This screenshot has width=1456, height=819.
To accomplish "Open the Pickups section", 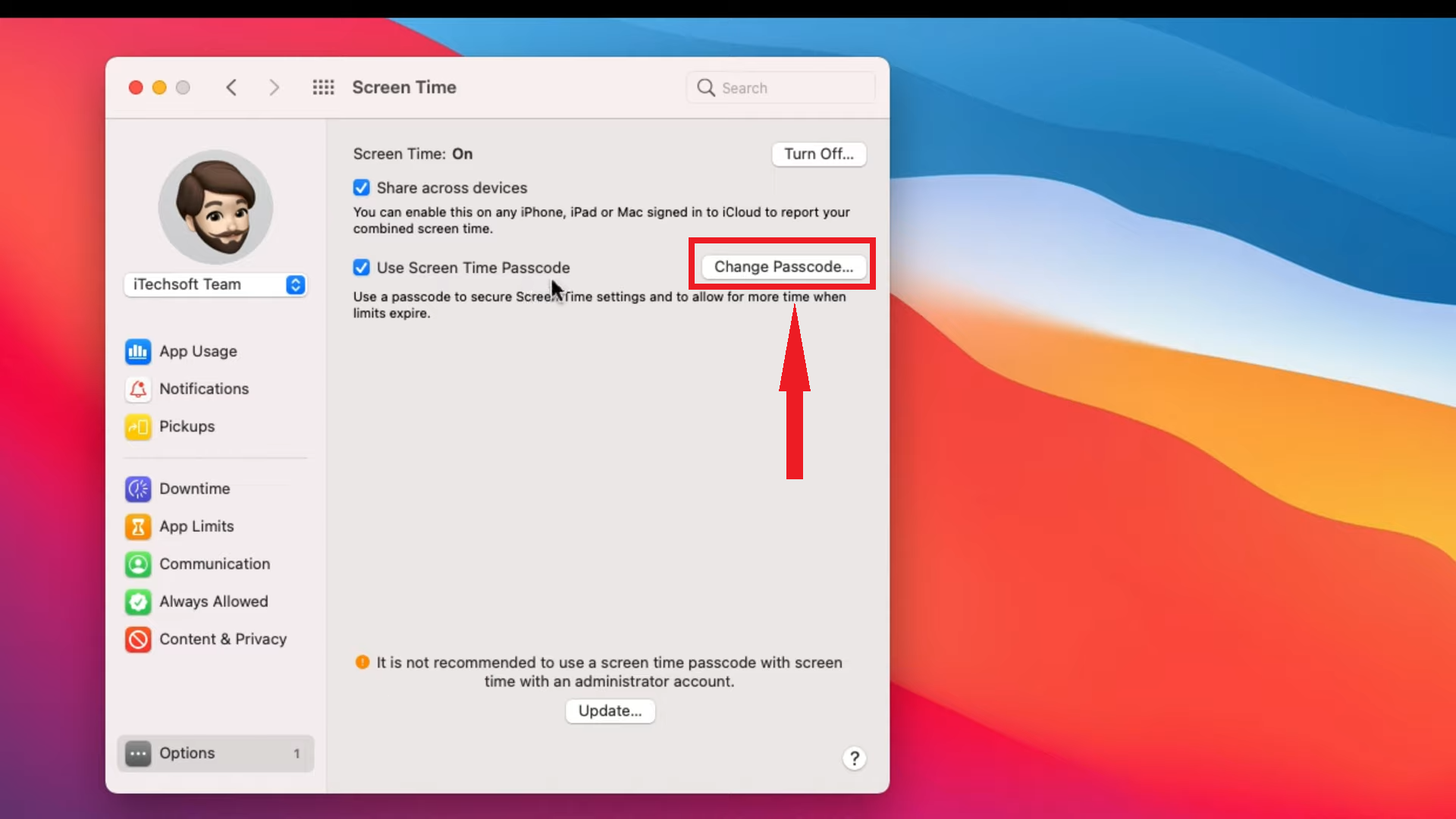I will pos(187,426).
